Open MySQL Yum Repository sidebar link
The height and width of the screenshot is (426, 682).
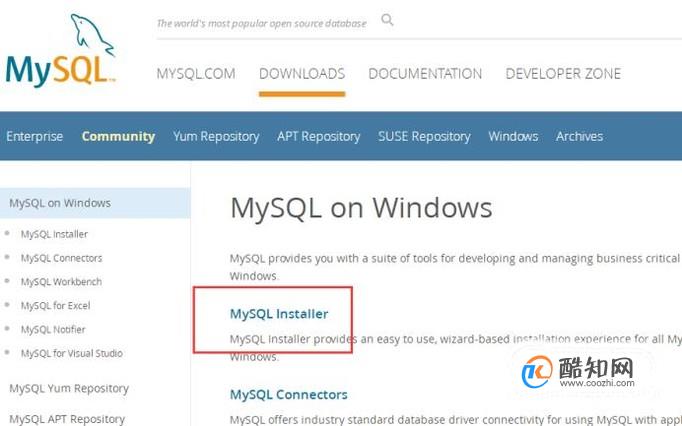[x=69, y=388]
